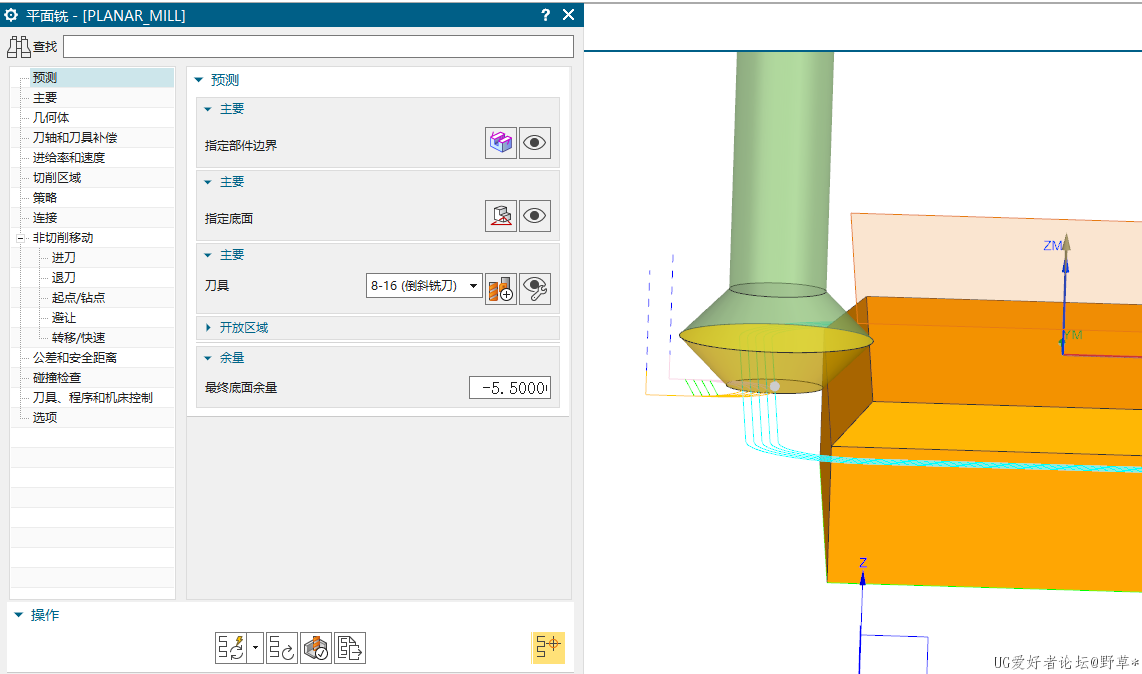The width and height of the screenshot is (1142, 674).
Task: Click the highlighted tool path display icon
Action: (548, 648)
